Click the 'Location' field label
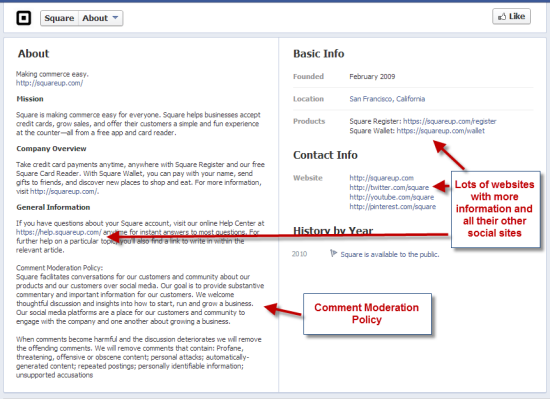Viewport: 550px width, 399px height. pos(308,99)
